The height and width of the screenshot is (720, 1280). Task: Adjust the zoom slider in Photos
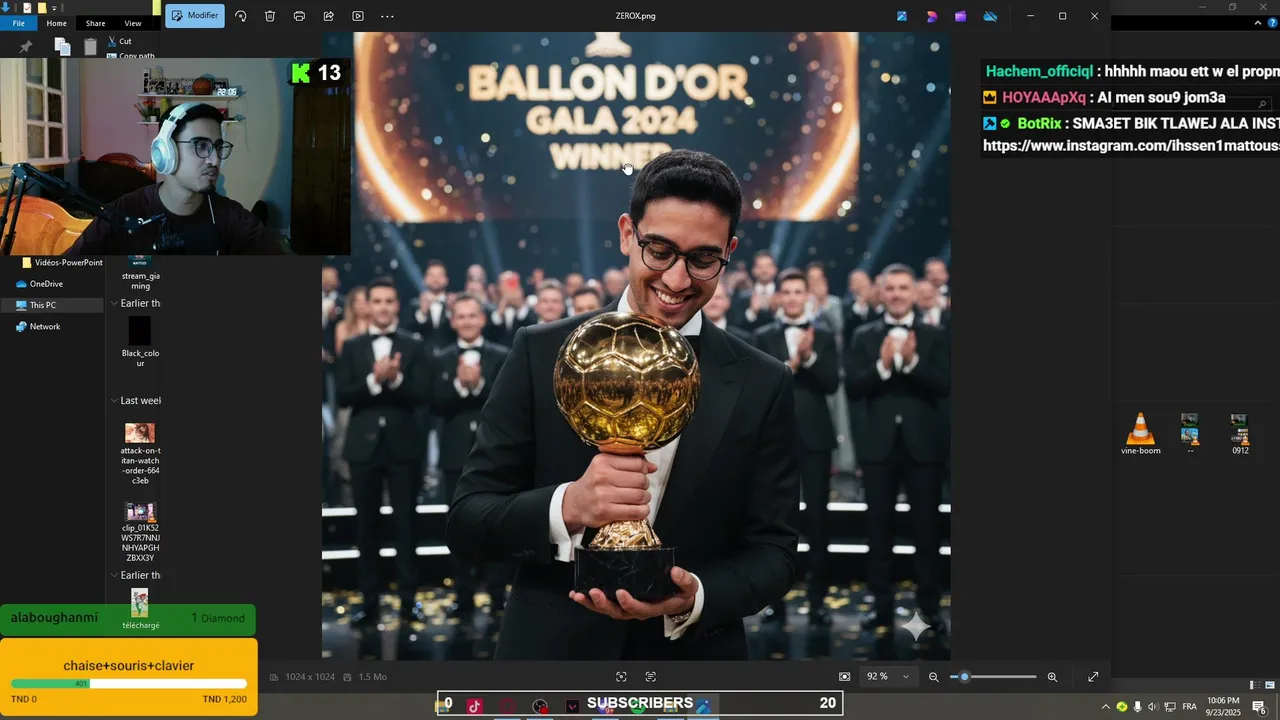coord(993,677)
